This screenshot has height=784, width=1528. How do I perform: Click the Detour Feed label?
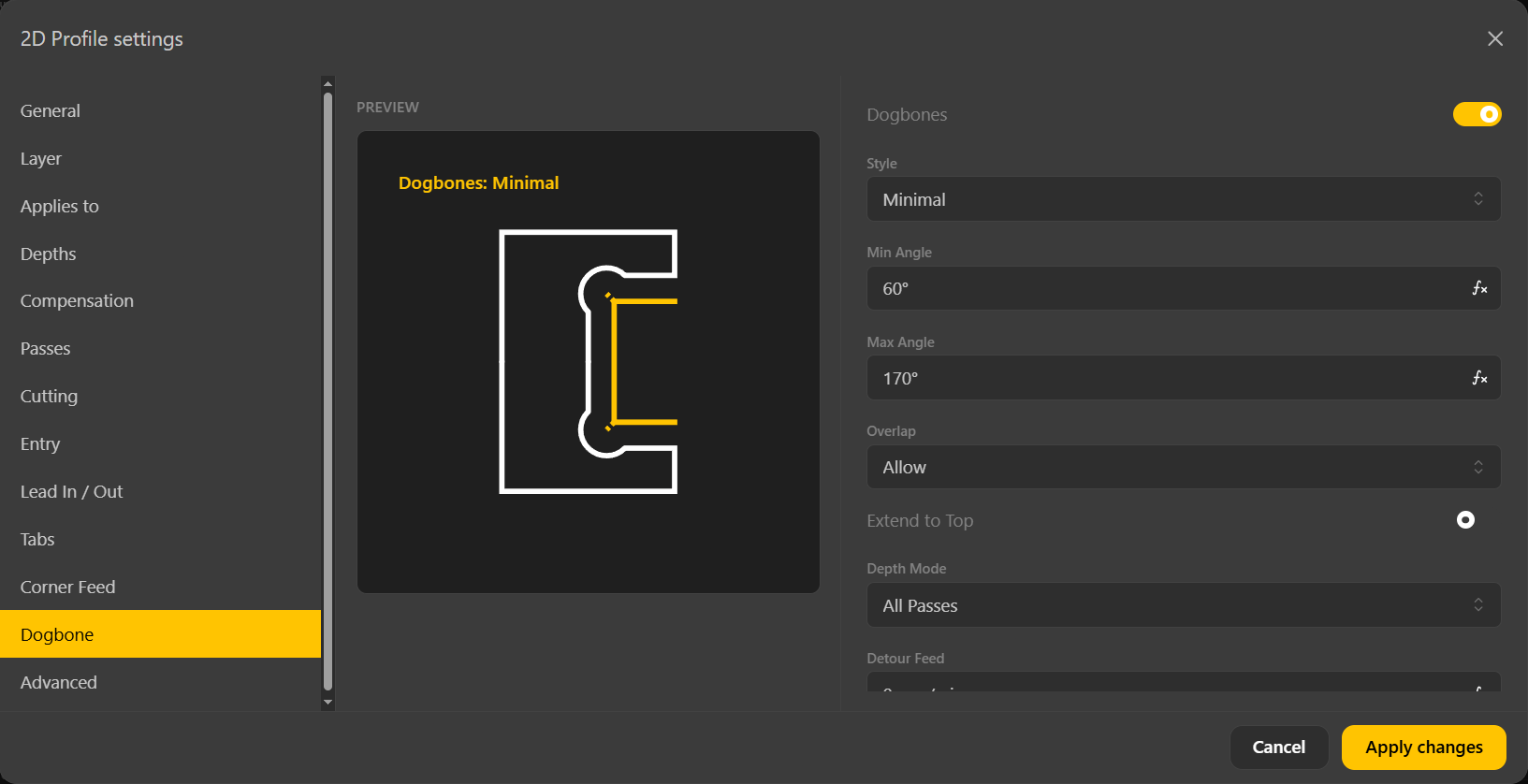pyautogui.click(x=905, y=658)
